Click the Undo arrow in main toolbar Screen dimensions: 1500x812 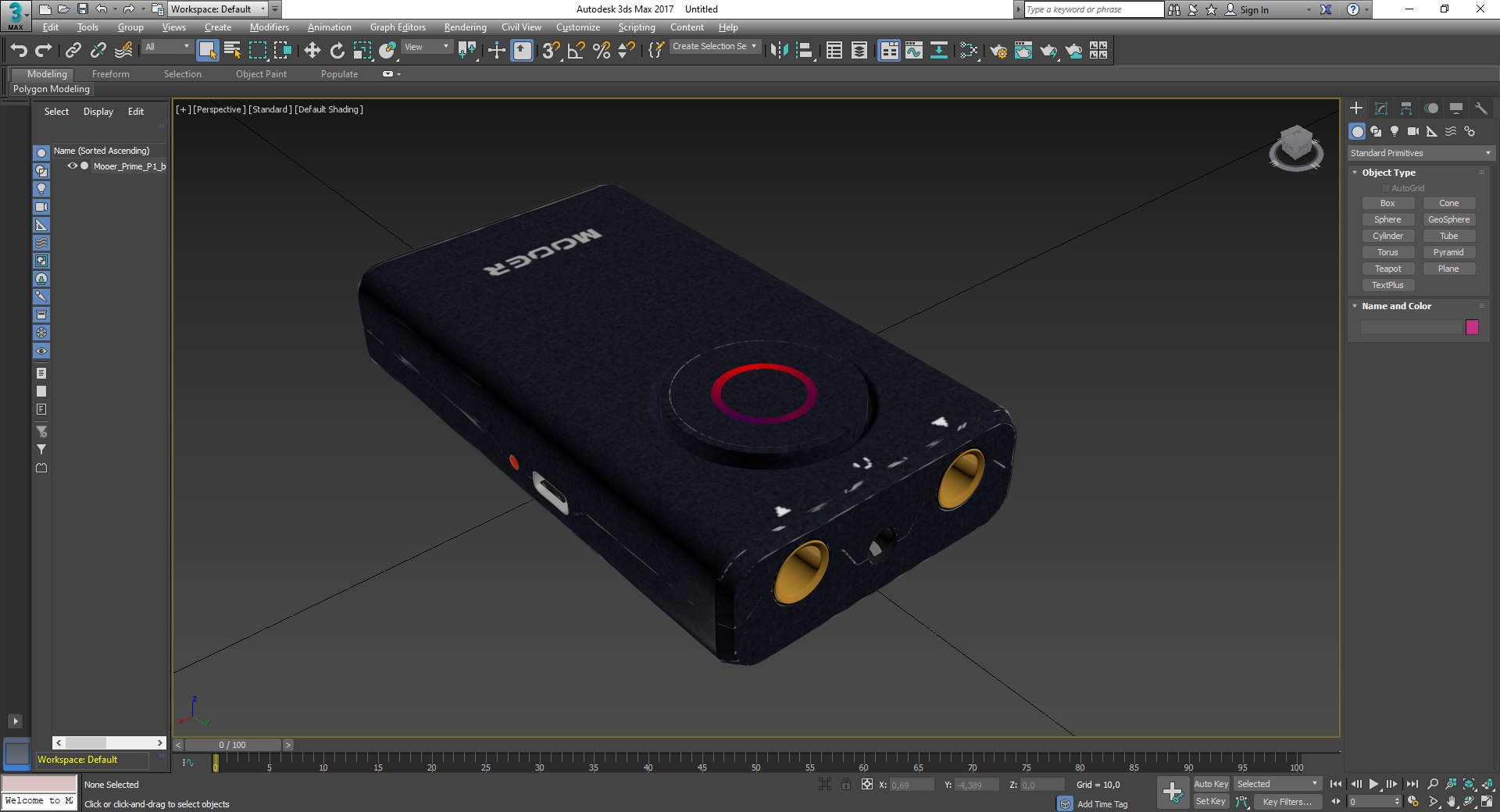(x=19, y=51)
